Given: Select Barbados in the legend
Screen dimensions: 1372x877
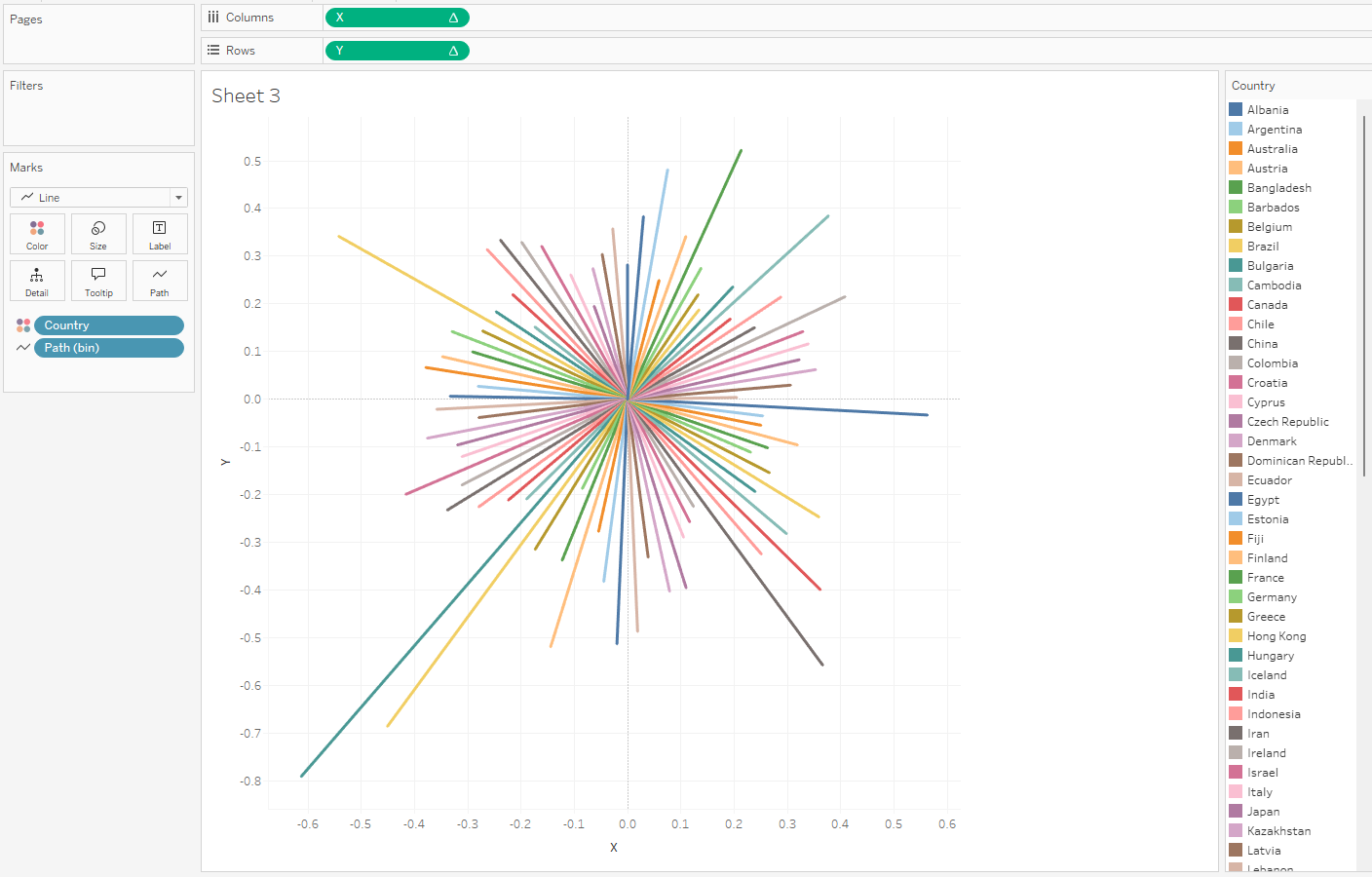Looking at the screenshot, I should coord(1273,208).
